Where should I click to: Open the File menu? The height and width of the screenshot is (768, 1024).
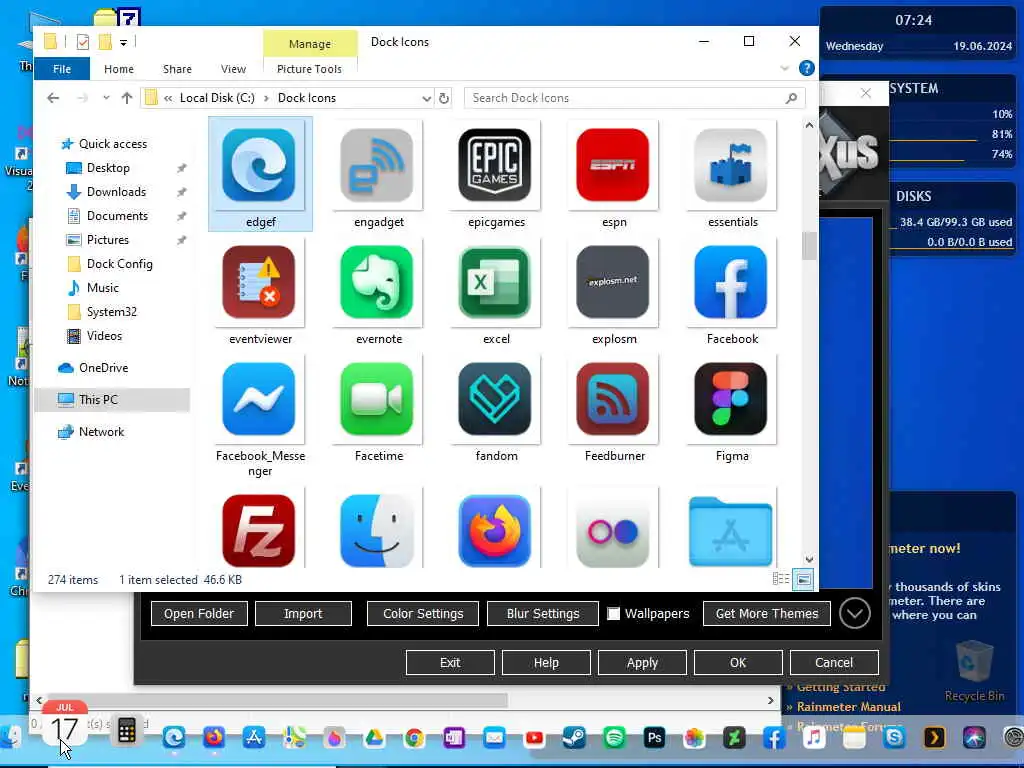[x=62, y=69]
